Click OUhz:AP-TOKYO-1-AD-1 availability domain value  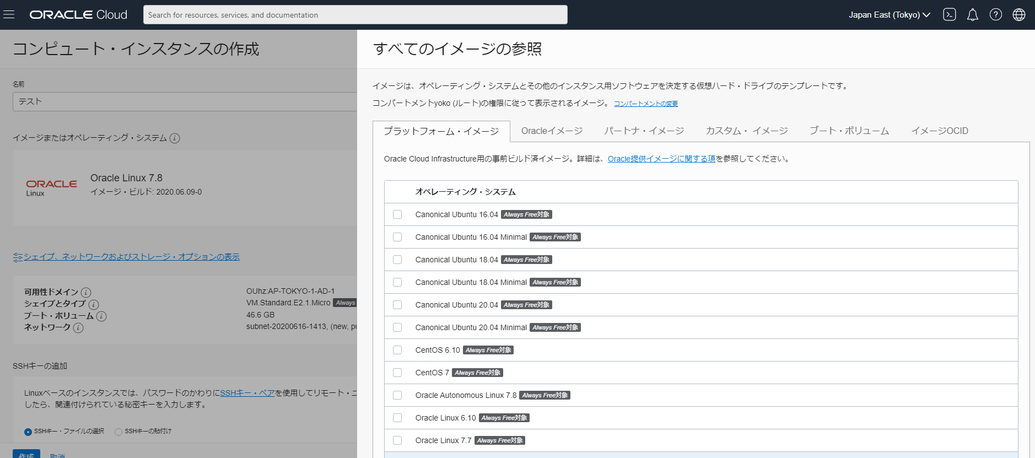point(290,291)
